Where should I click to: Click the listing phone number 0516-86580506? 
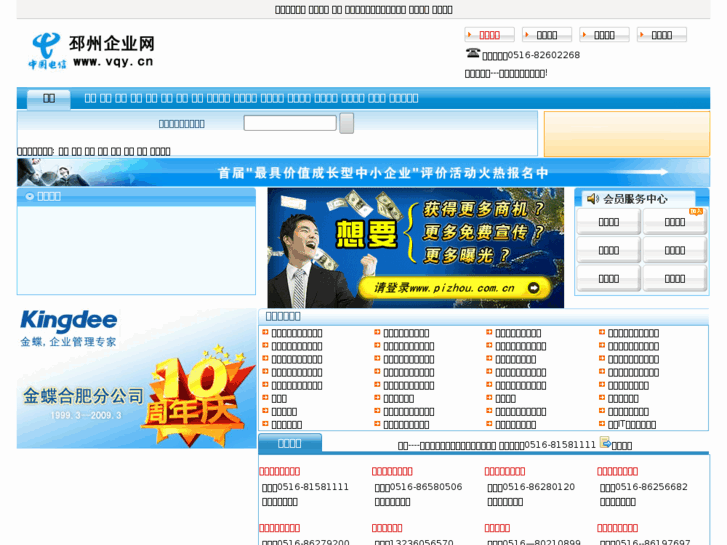426,487
